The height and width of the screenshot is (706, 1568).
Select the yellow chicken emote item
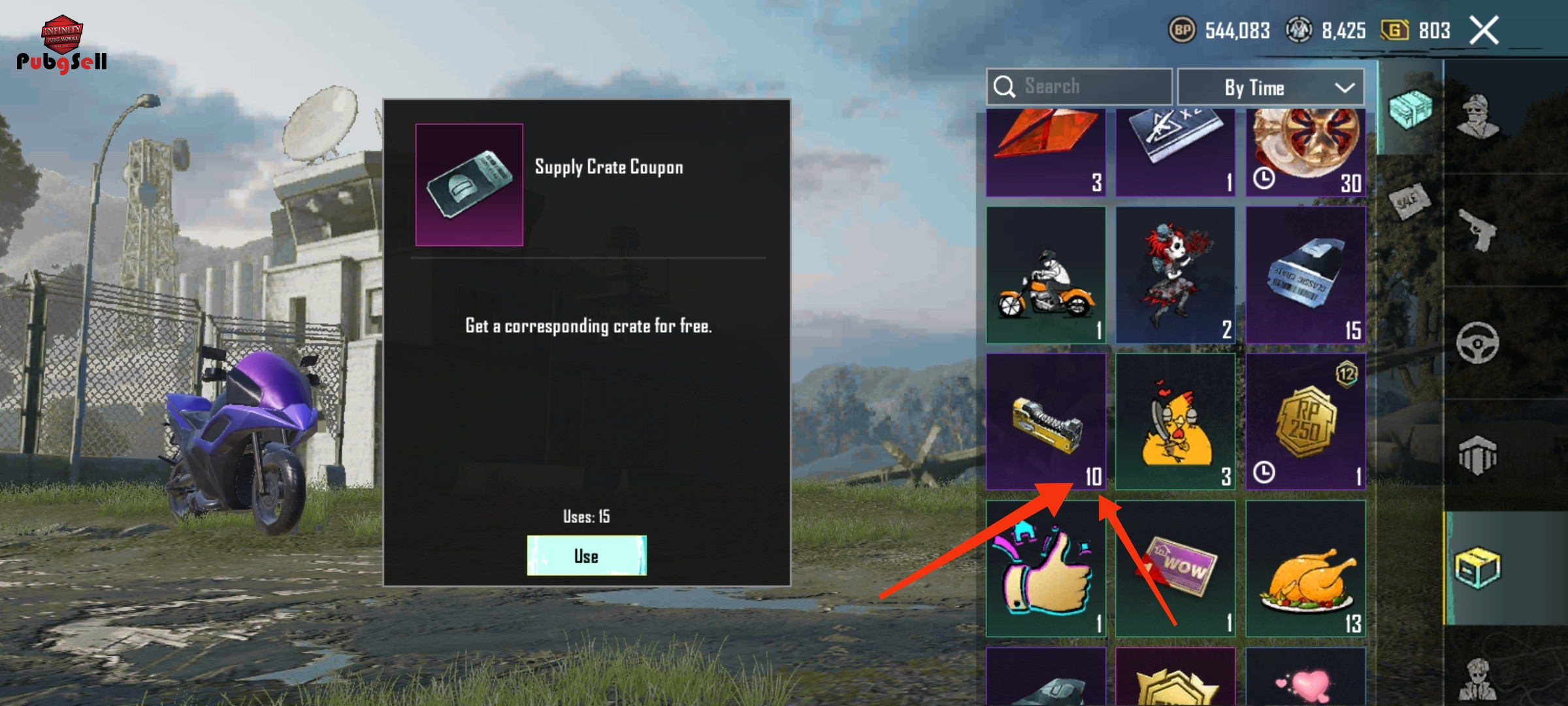(1175, 422)
